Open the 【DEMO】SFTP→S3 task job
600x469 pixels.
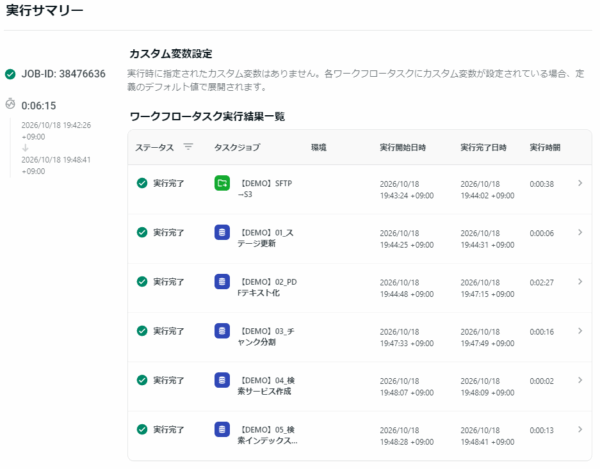tap(265, 189)
